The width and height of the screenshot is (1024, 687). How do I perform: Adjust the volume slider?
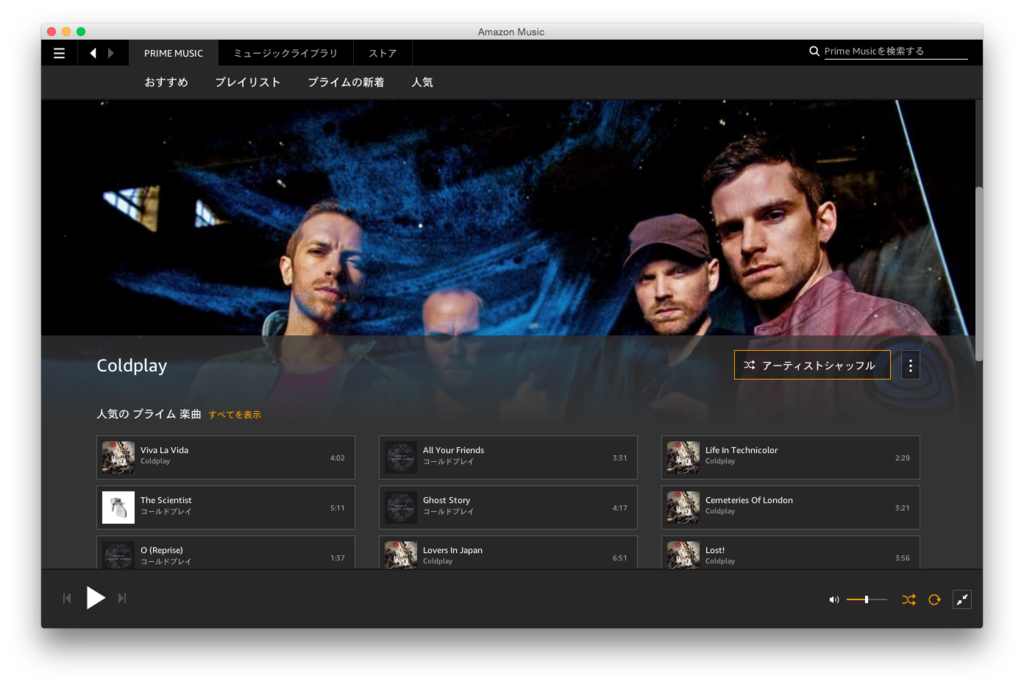[867, 599]
